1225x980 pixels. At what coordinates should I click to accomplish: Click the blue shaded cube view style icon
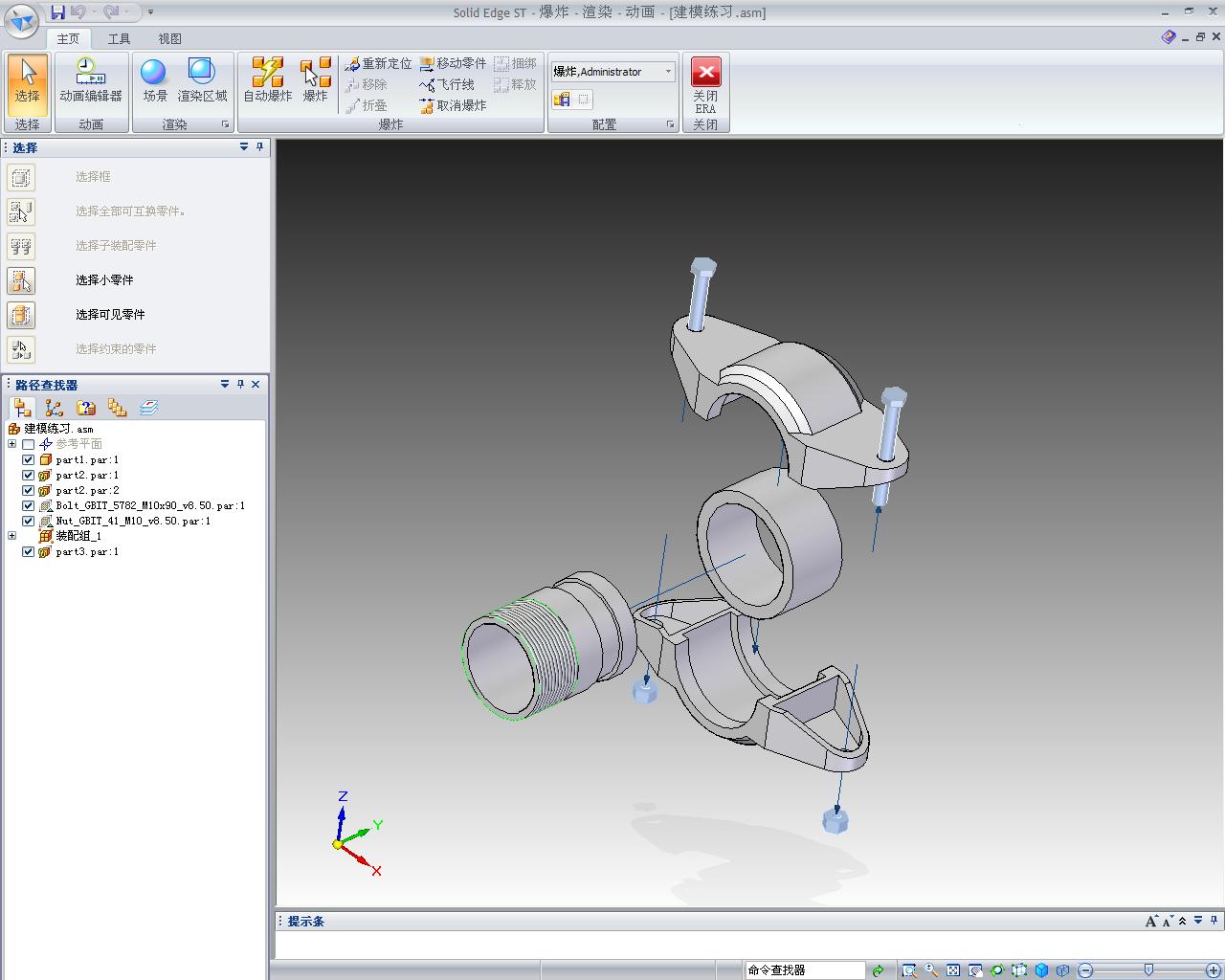(x=1041, y=970)
